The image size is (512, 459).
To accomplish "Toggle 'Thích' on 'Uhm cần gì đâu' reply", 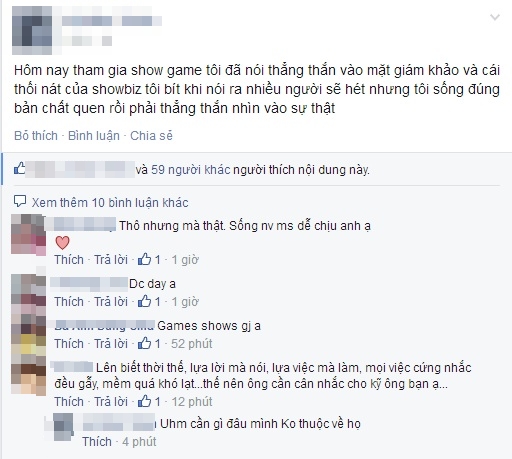I will [x=97, y=442].
